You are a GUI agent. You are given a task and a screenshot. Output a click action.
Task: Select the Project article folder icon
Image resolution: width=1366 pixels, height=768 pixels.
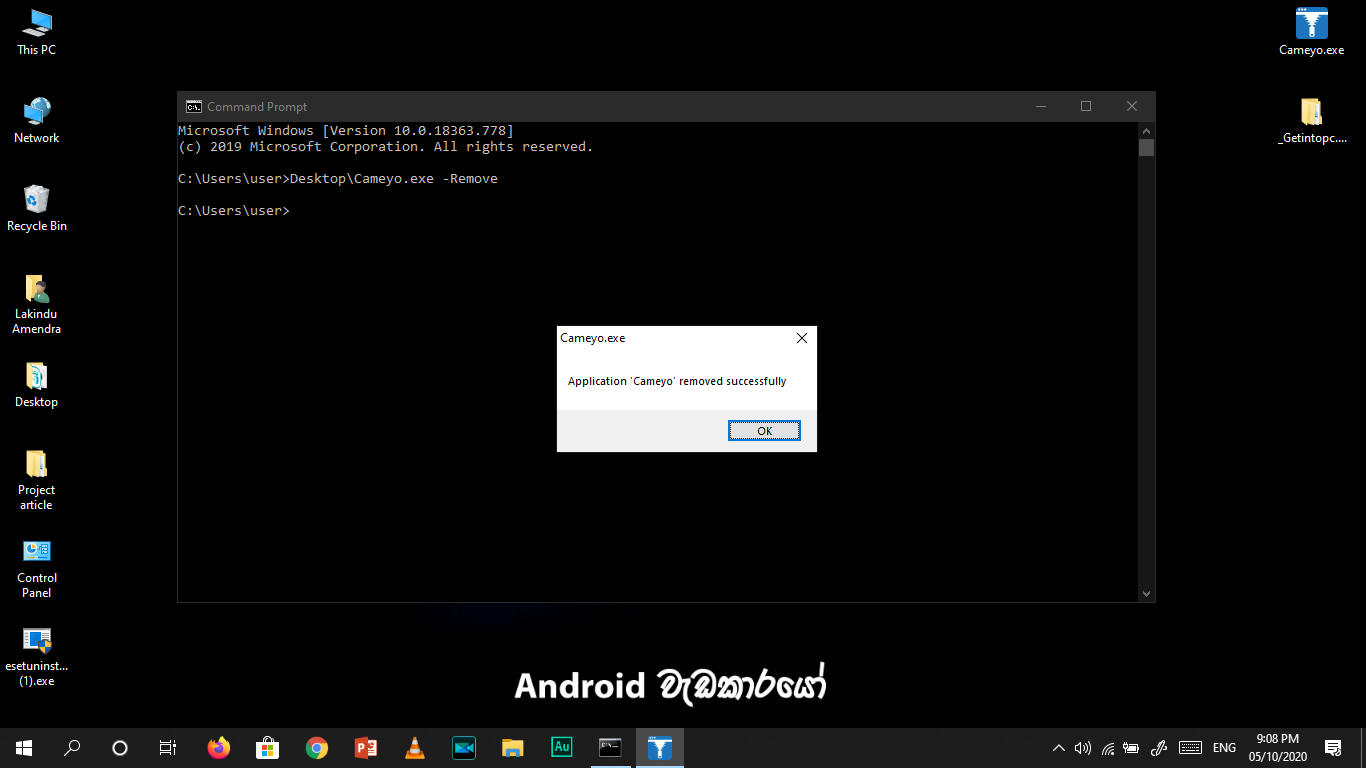coord(37,480)
